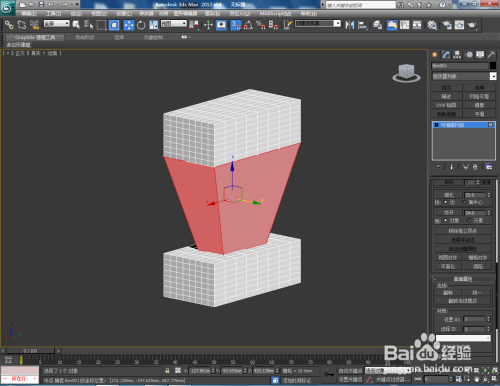Screen dimensions: 500x386
Task: Switch to the Display command panel tab
Action: [x=480, y=55]
